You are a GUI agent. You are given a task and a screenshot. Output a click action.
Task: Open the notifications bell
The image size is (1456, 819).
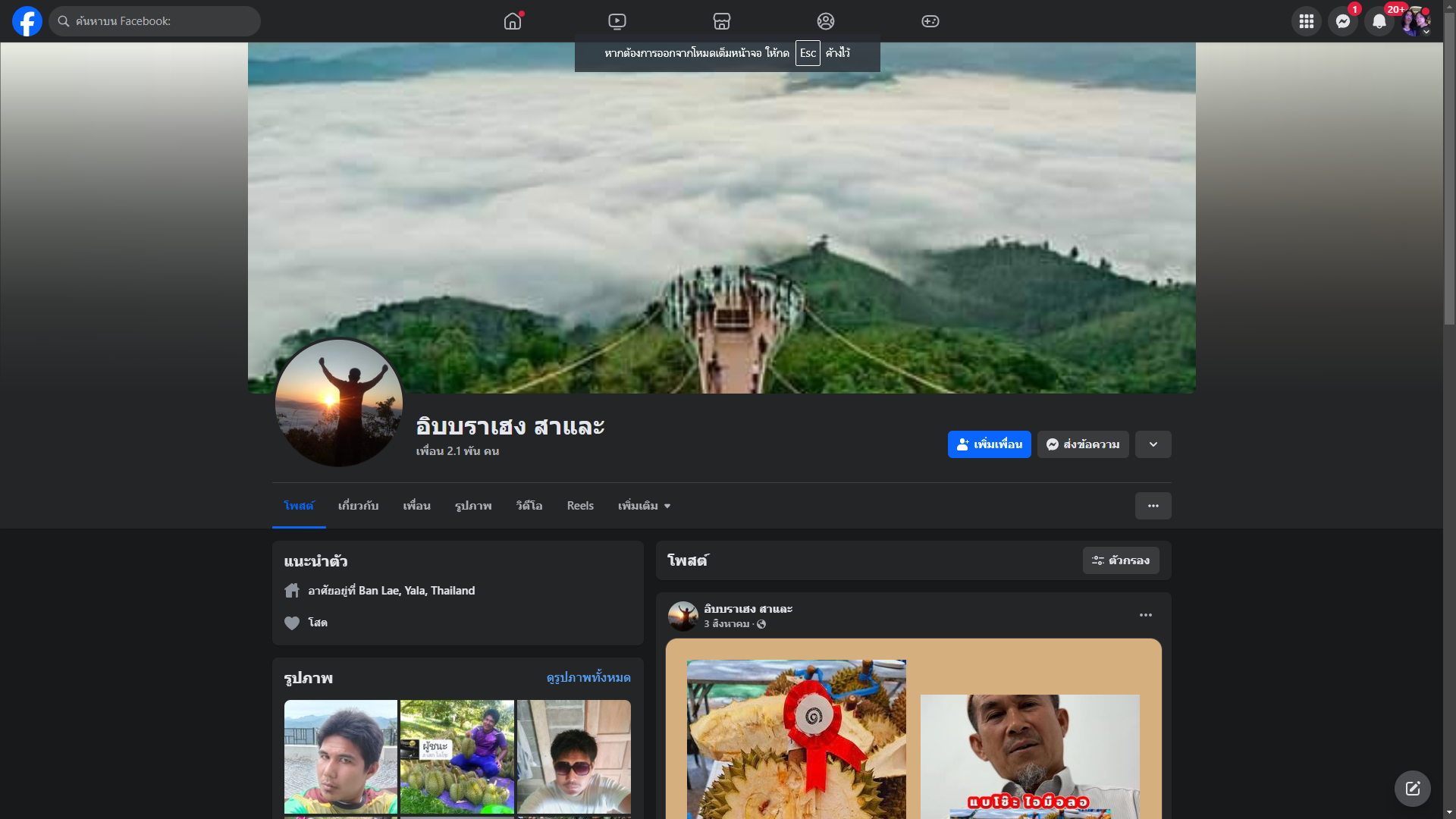(1379, 21)
